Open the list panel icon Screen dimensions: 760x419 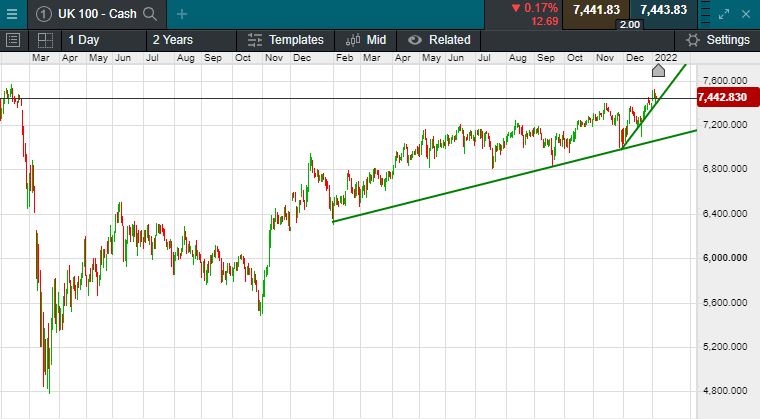pos(13,40)
